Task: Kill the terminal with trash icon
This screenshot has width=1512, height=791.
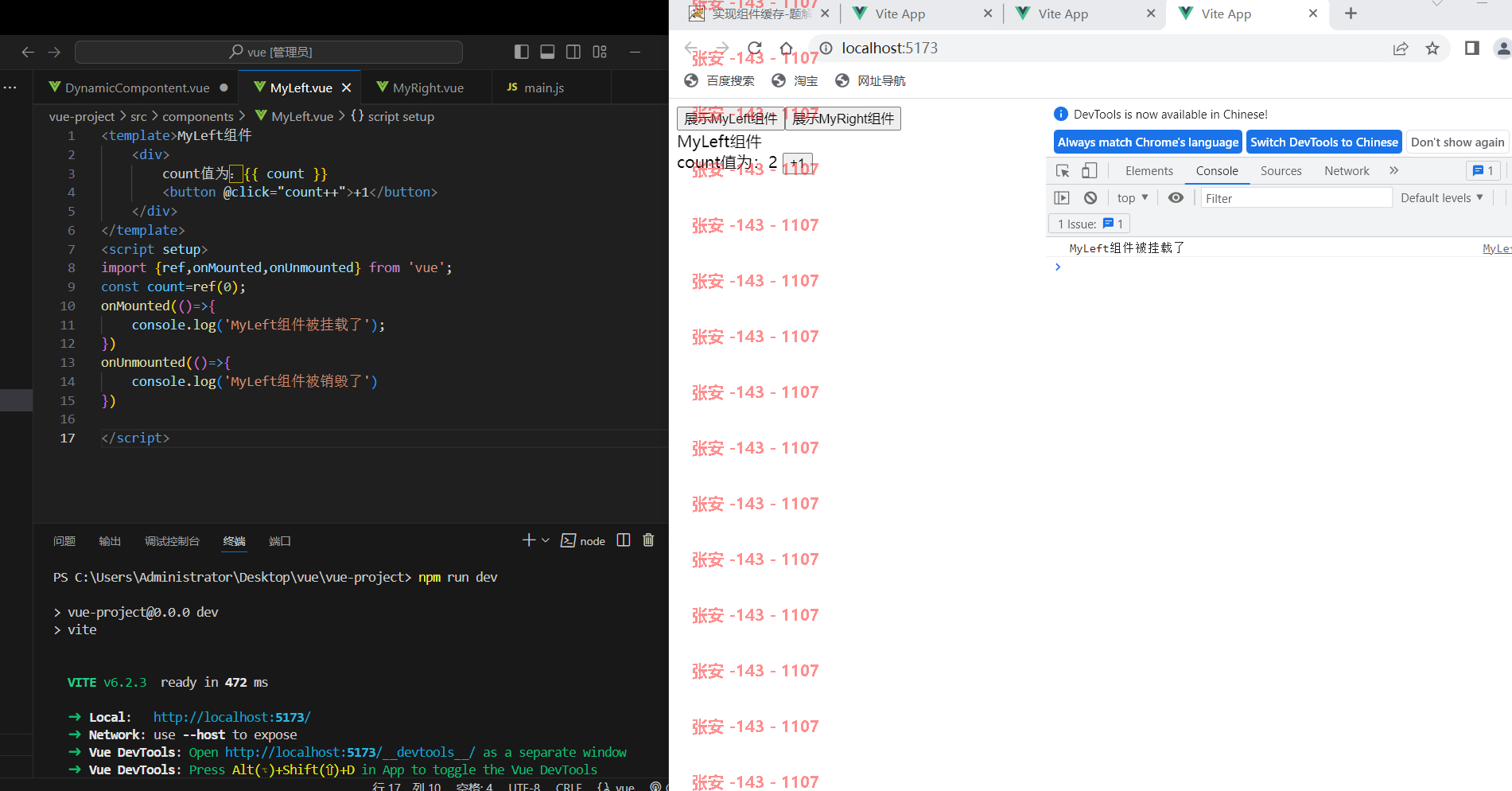Action: (648, 540)
